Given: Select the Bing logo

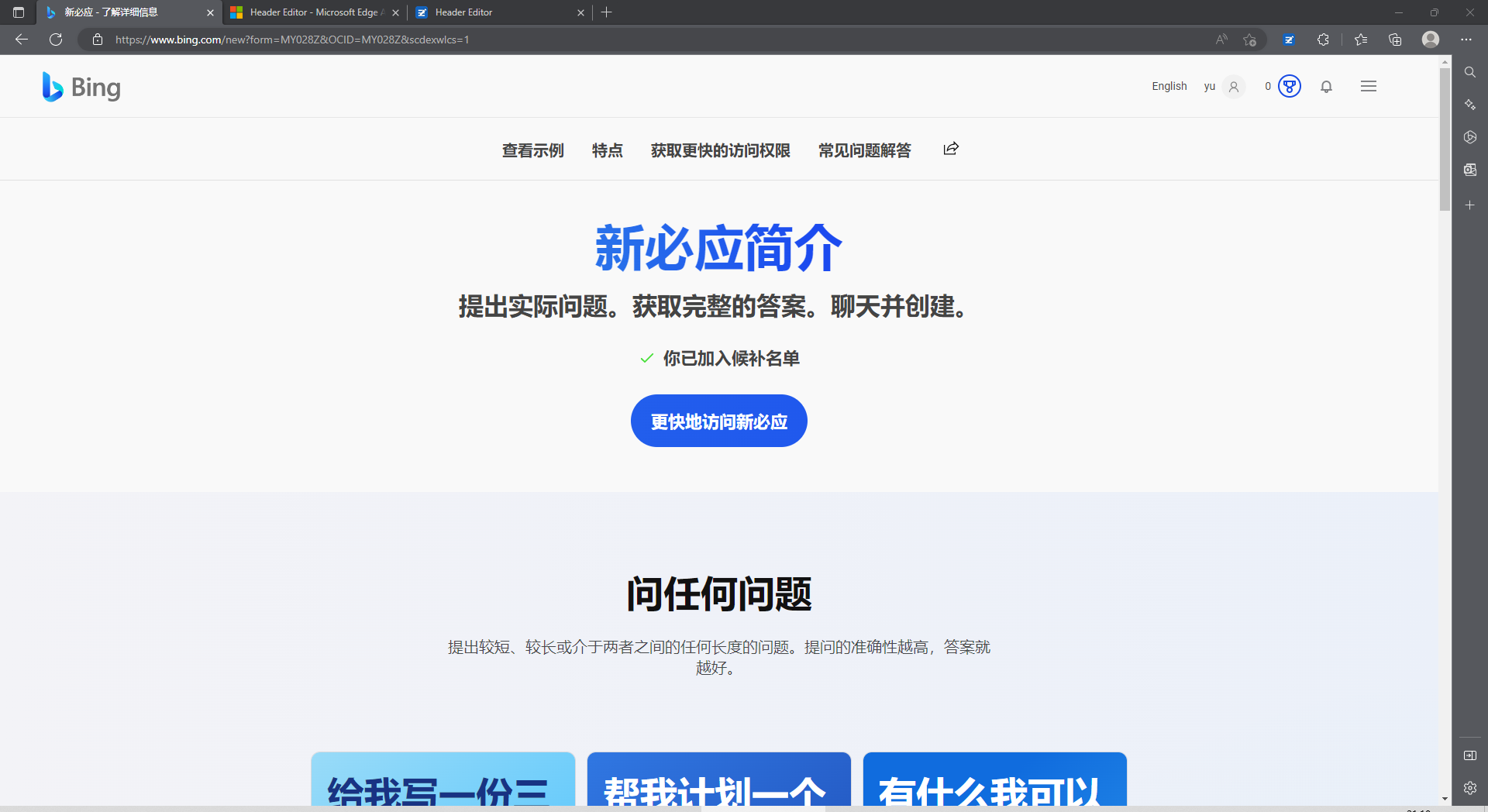Looking at the screenshot, I should point(81,86).
